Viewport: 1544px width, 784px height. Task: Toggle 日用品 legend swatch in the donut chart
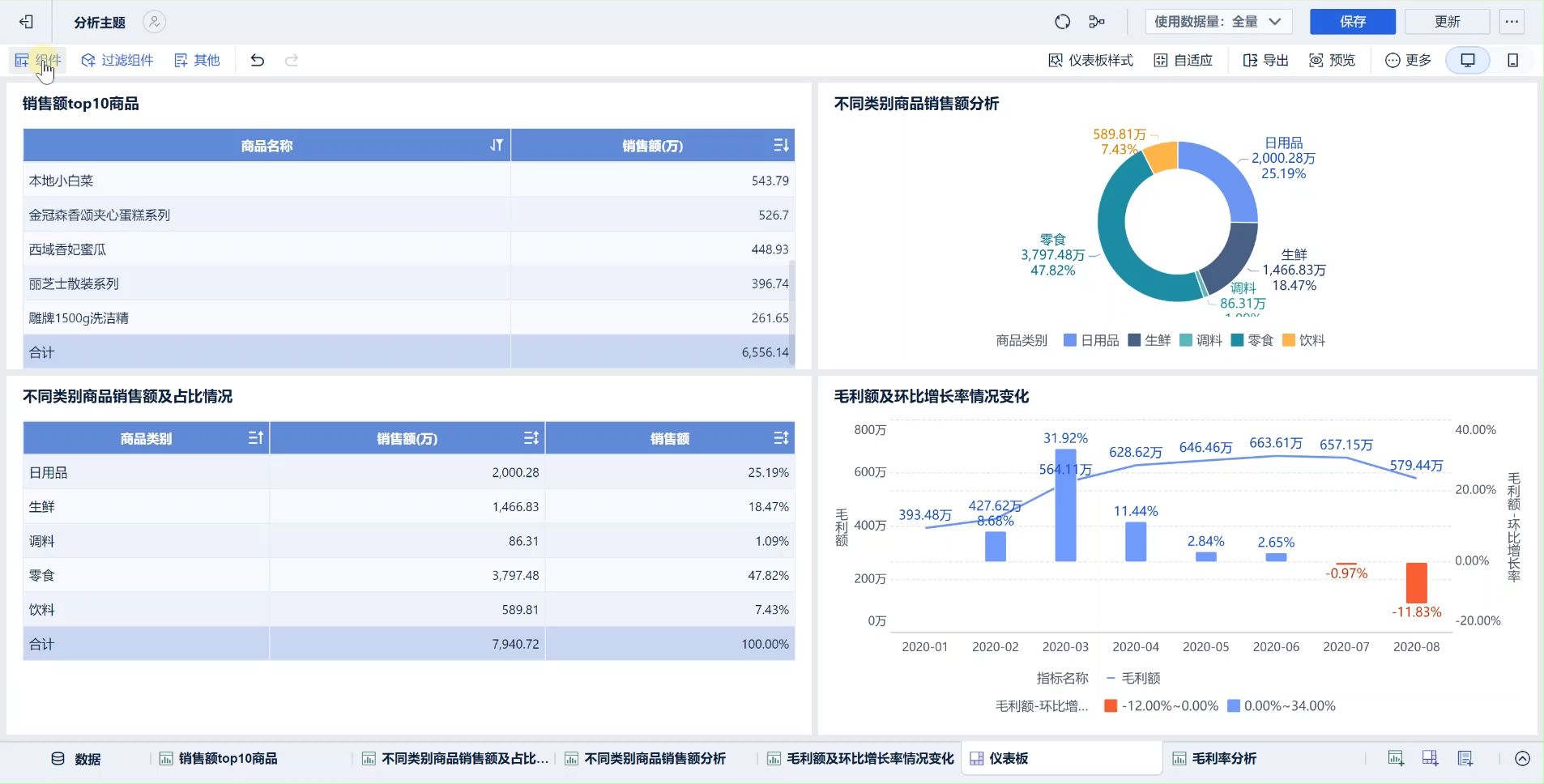pos(1069,340)
